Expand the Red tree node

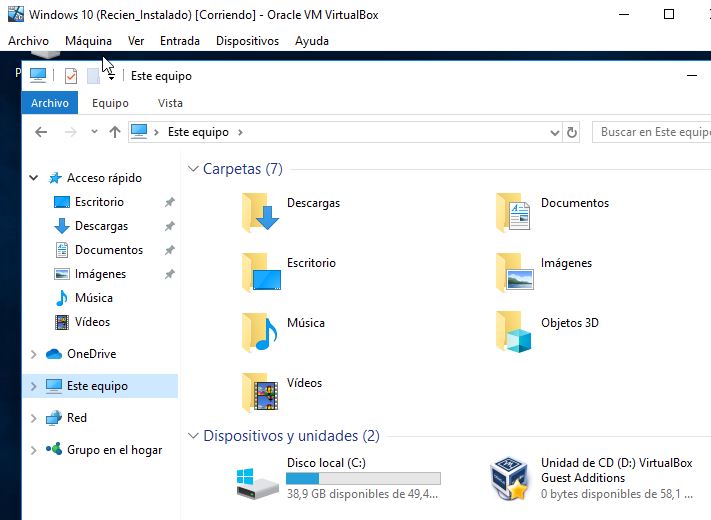[x=33, y=418]
